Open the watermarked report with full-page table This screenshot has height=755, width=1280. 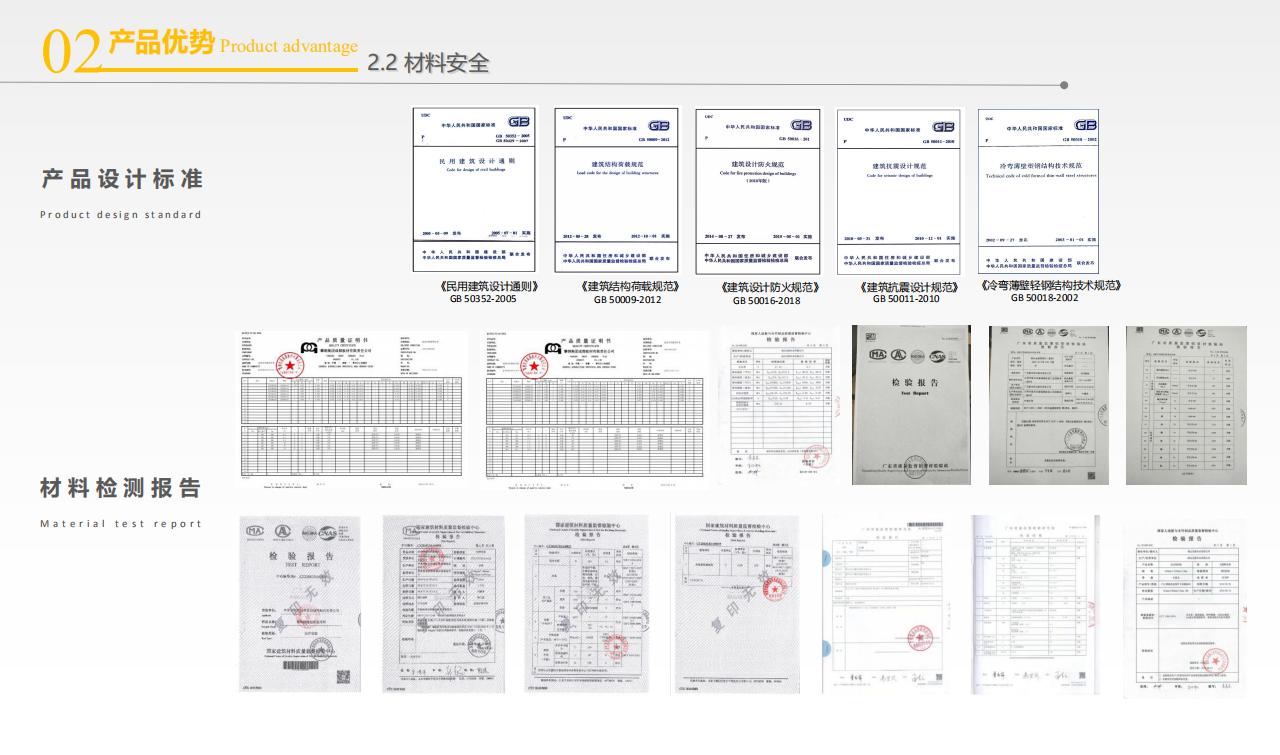click(587, 604)
